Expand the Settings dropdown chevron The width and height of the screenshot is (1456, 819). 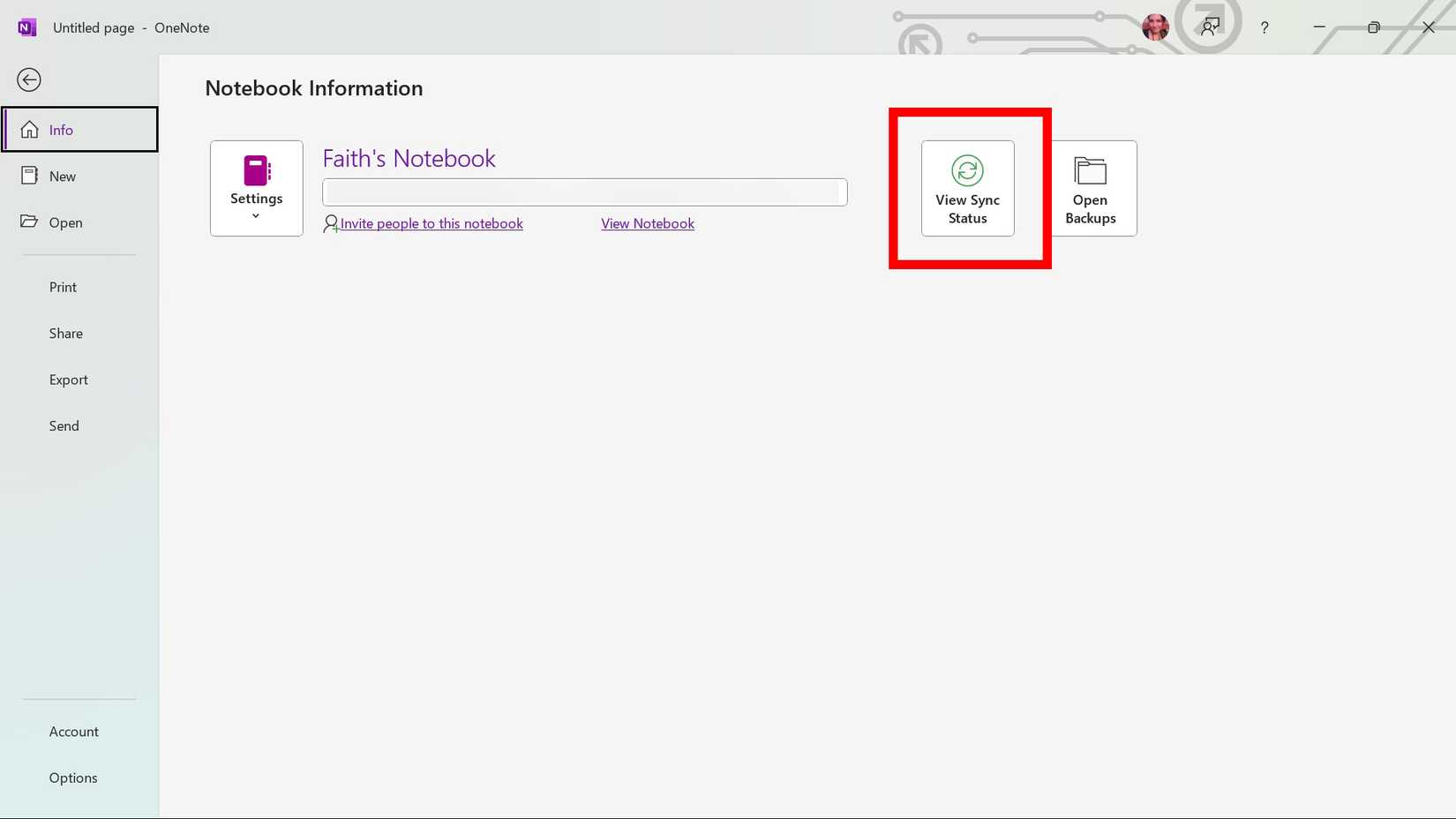[x=256, y=214]
